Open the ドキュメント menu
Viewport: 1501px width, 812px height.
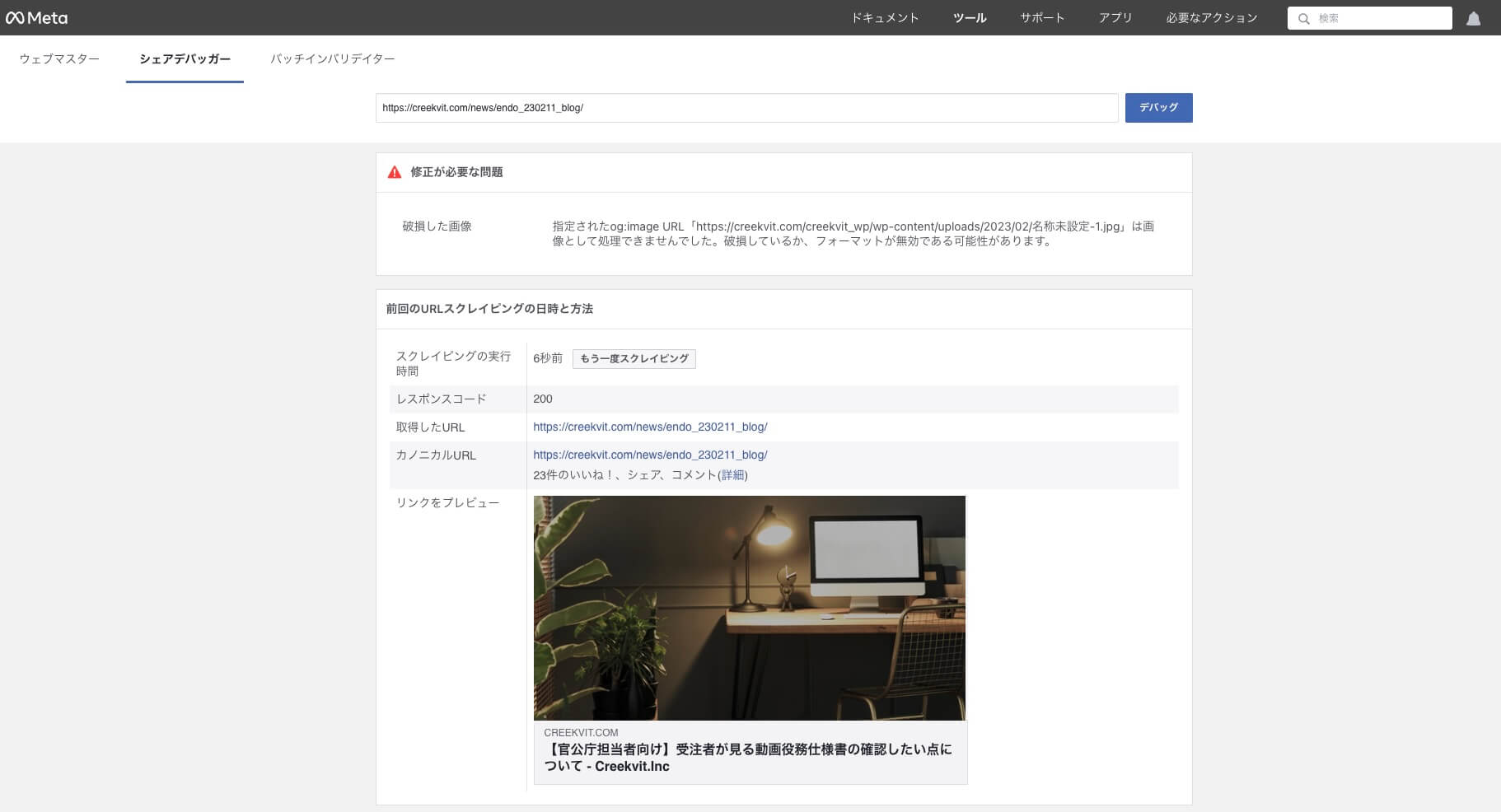(x=885, y=18)
